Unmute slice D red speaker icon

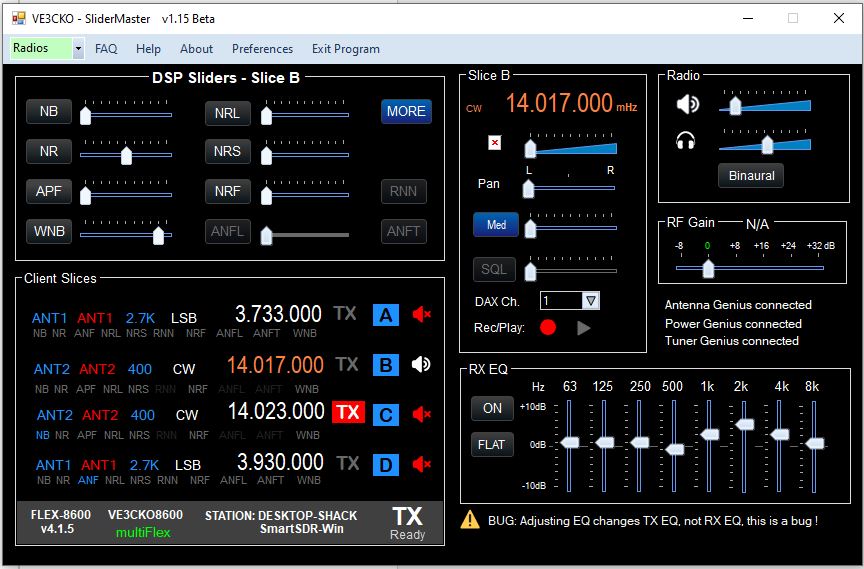[x=421, y=464]
